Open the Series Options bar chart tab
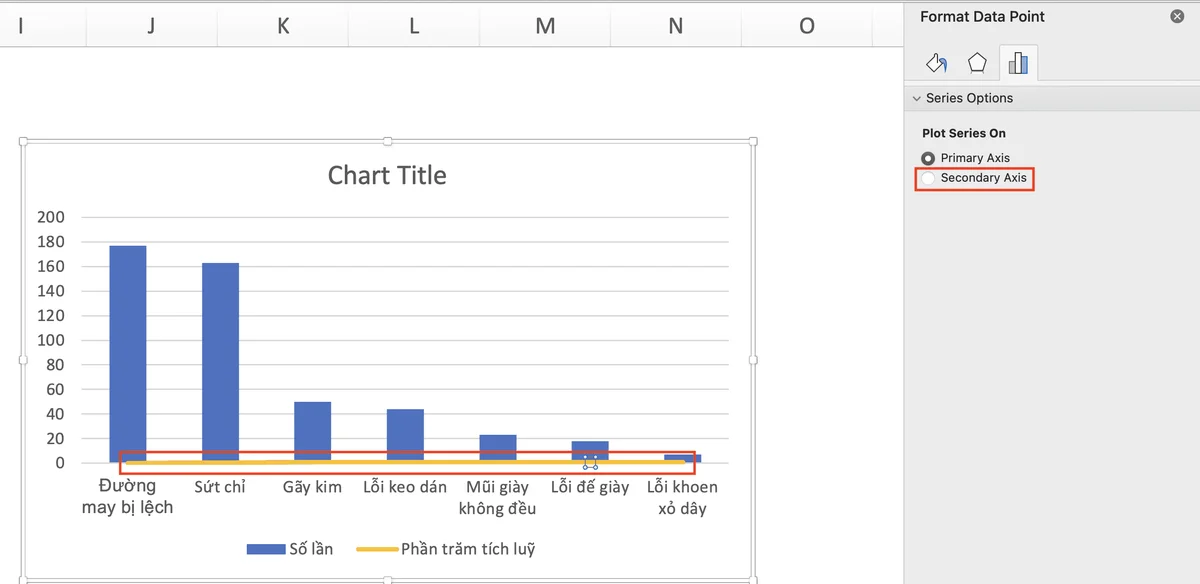1200x584 pixels. tap(1018, 64)
